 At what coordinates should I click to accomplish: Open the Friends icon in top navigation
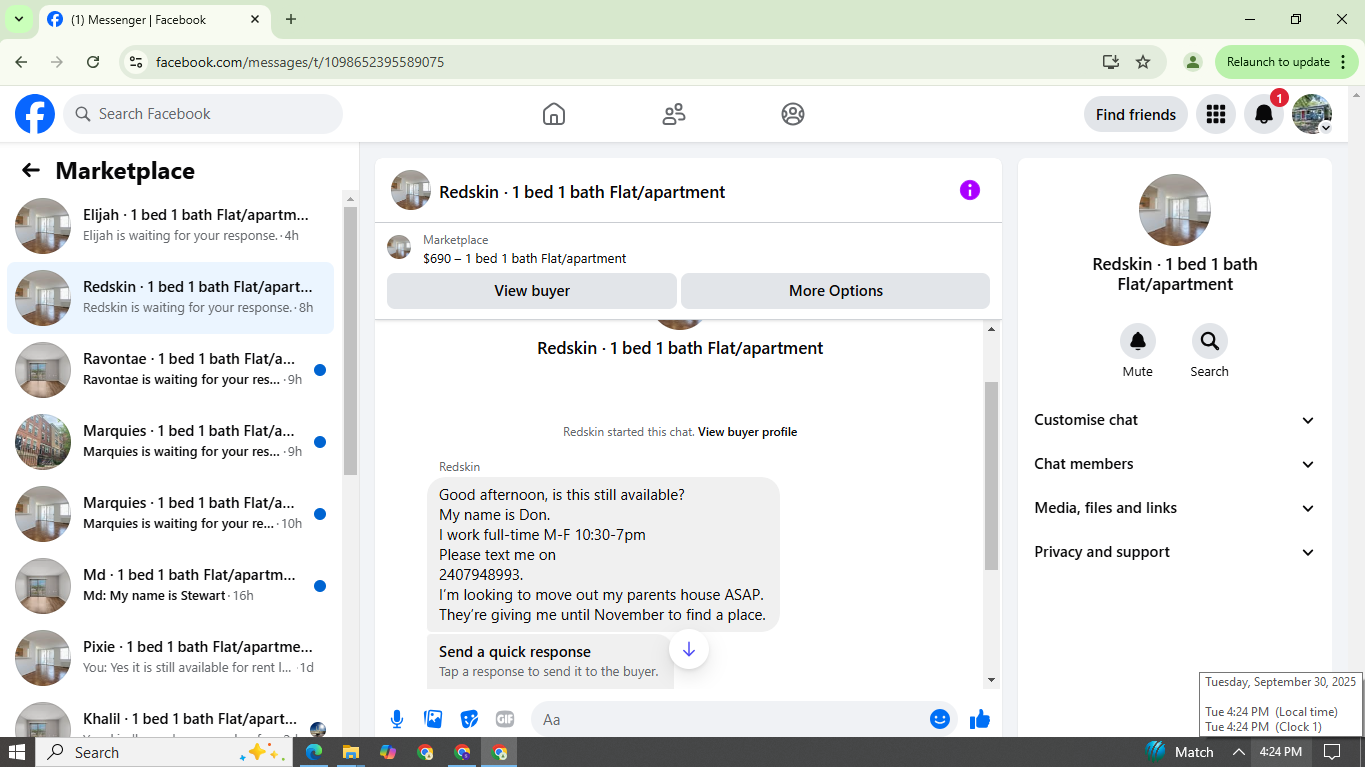(674, 114)
